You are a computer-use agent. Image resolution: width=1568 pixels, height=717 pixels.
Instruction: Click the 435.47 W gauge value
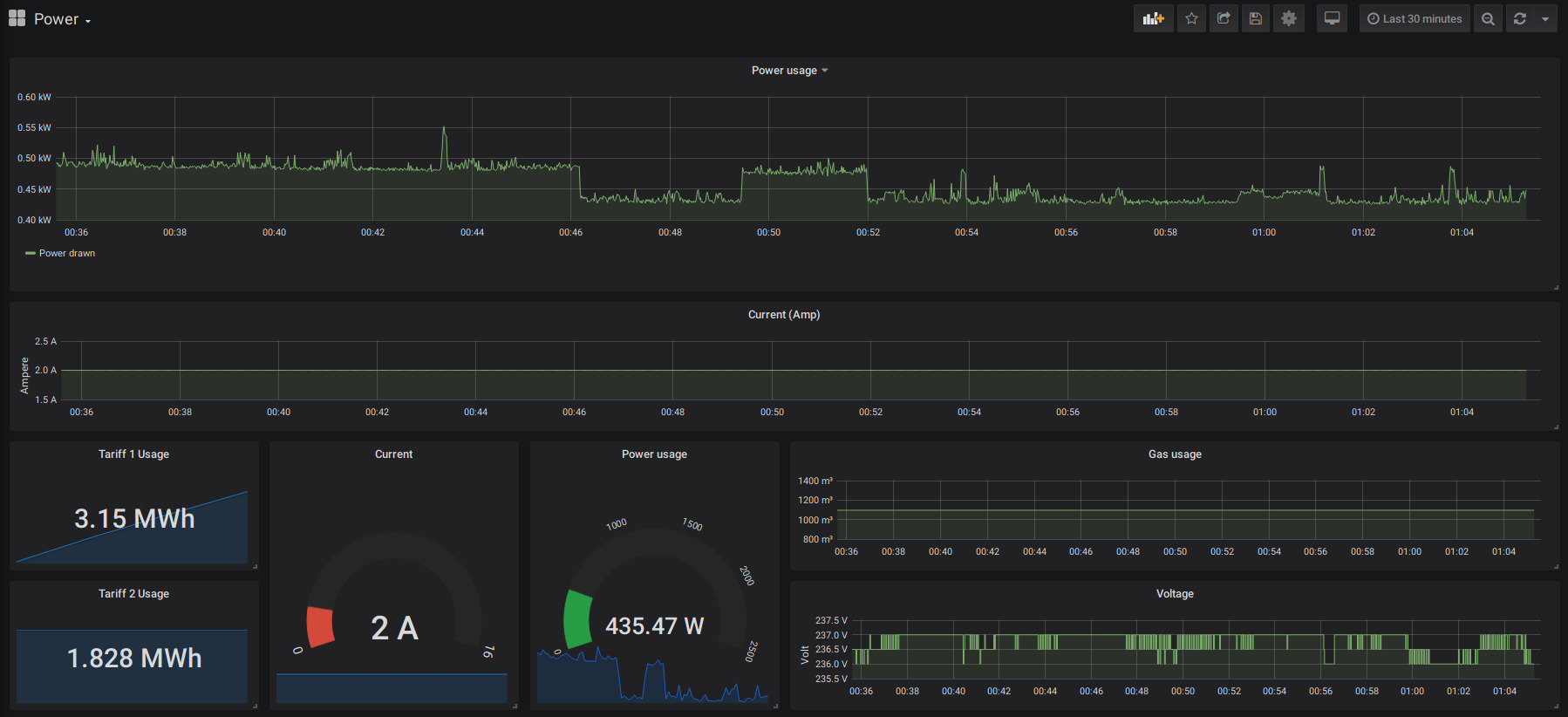click(x=654, y=626)
